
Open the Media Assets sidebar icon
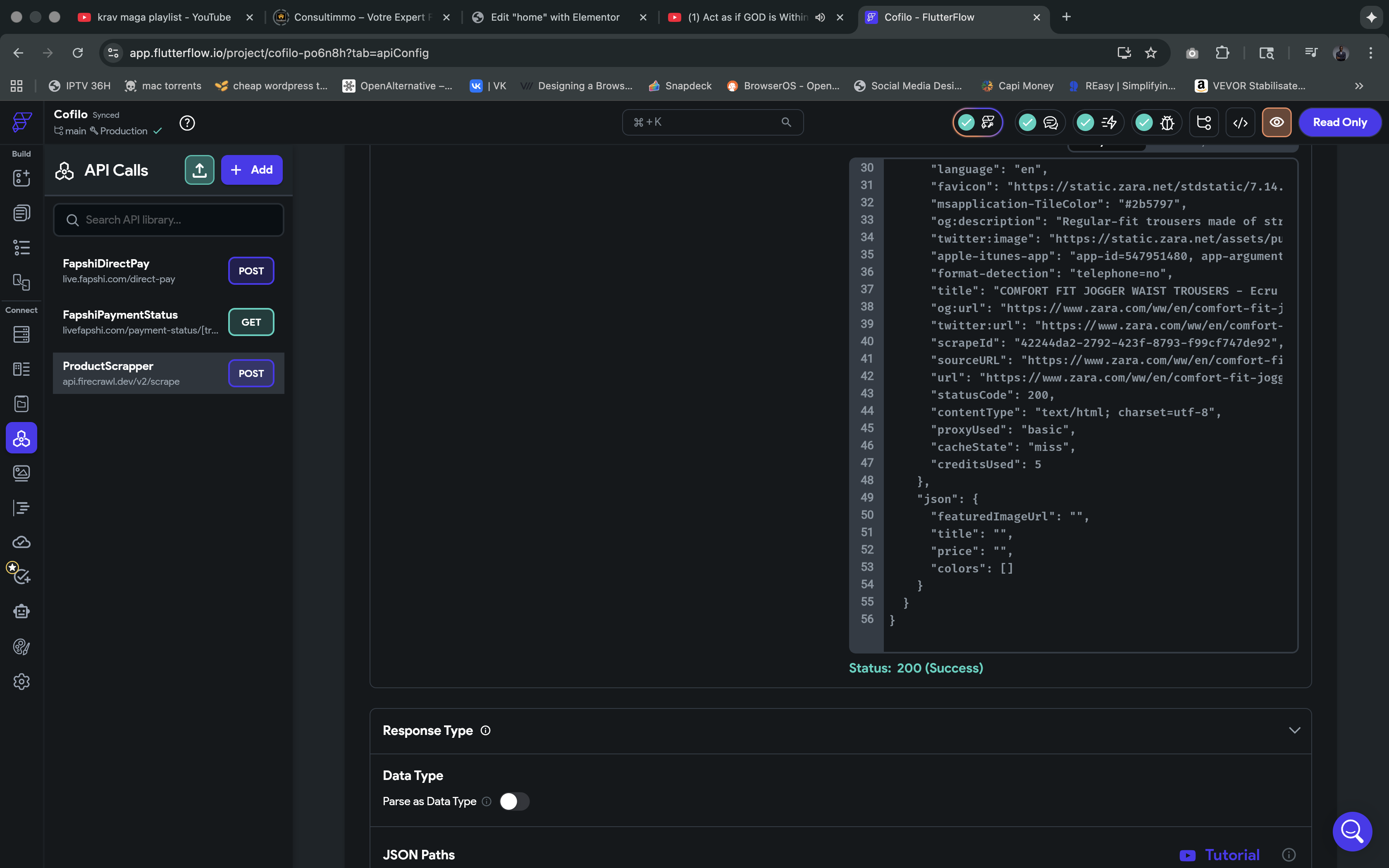point(21,473)
